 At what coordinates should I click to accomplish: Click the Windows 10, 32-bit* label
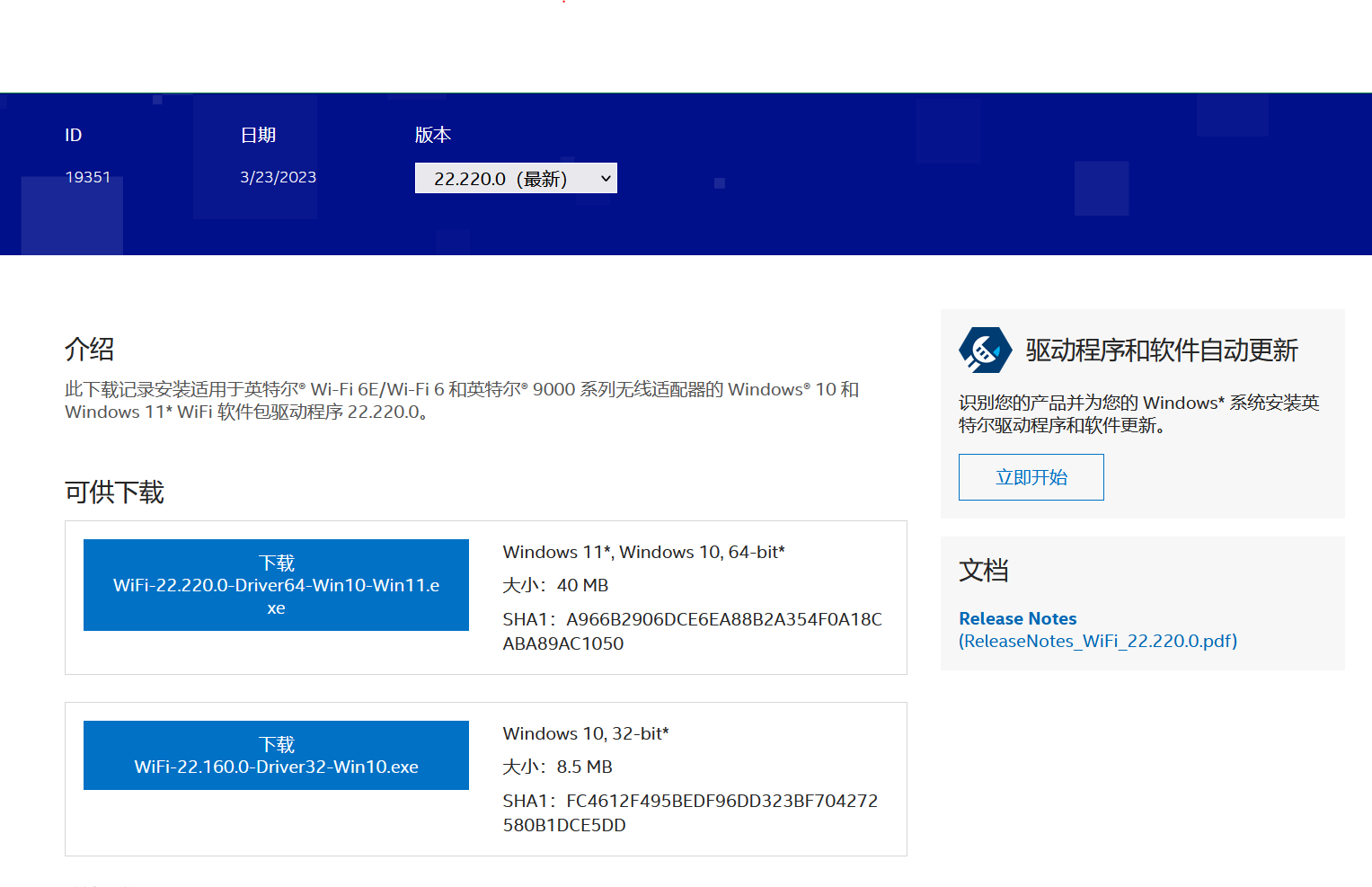[x=585, y=732]
